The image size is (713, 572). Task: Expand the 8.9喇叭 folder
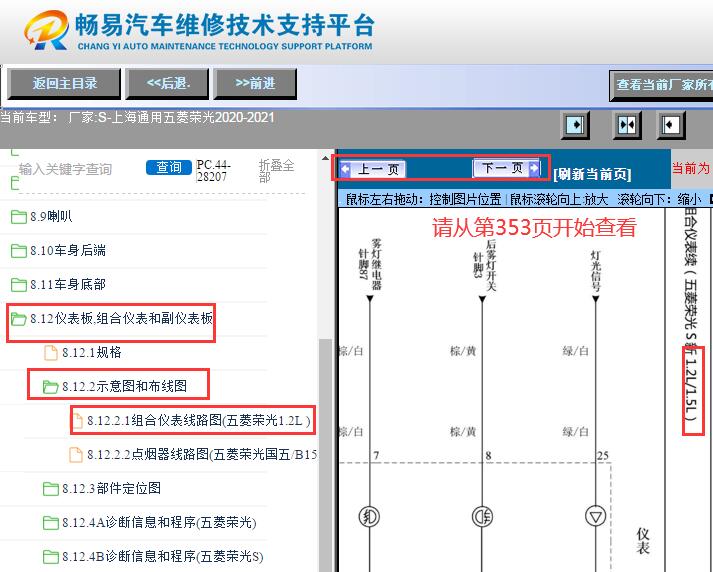point(51,216)
